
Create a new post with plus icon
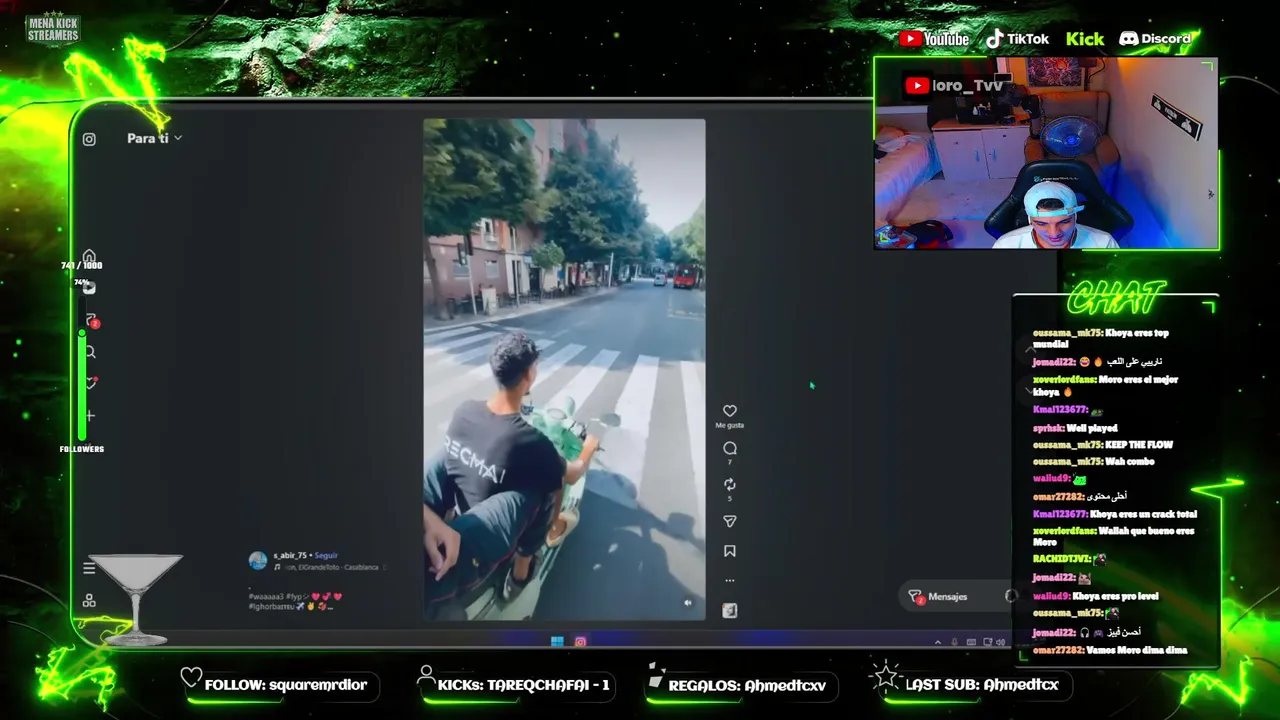point(89,415)
